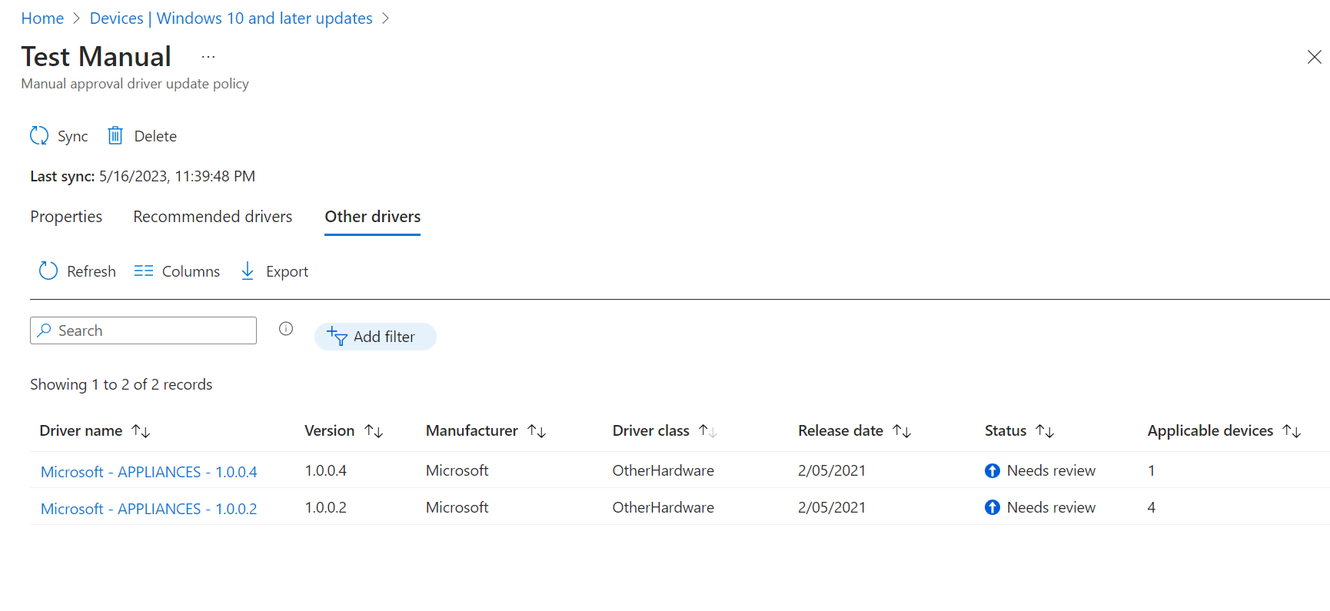The height and width of the screenshot is (611, 1330).
Task: Sort the table by Version
Action: (x=374, y=431)
